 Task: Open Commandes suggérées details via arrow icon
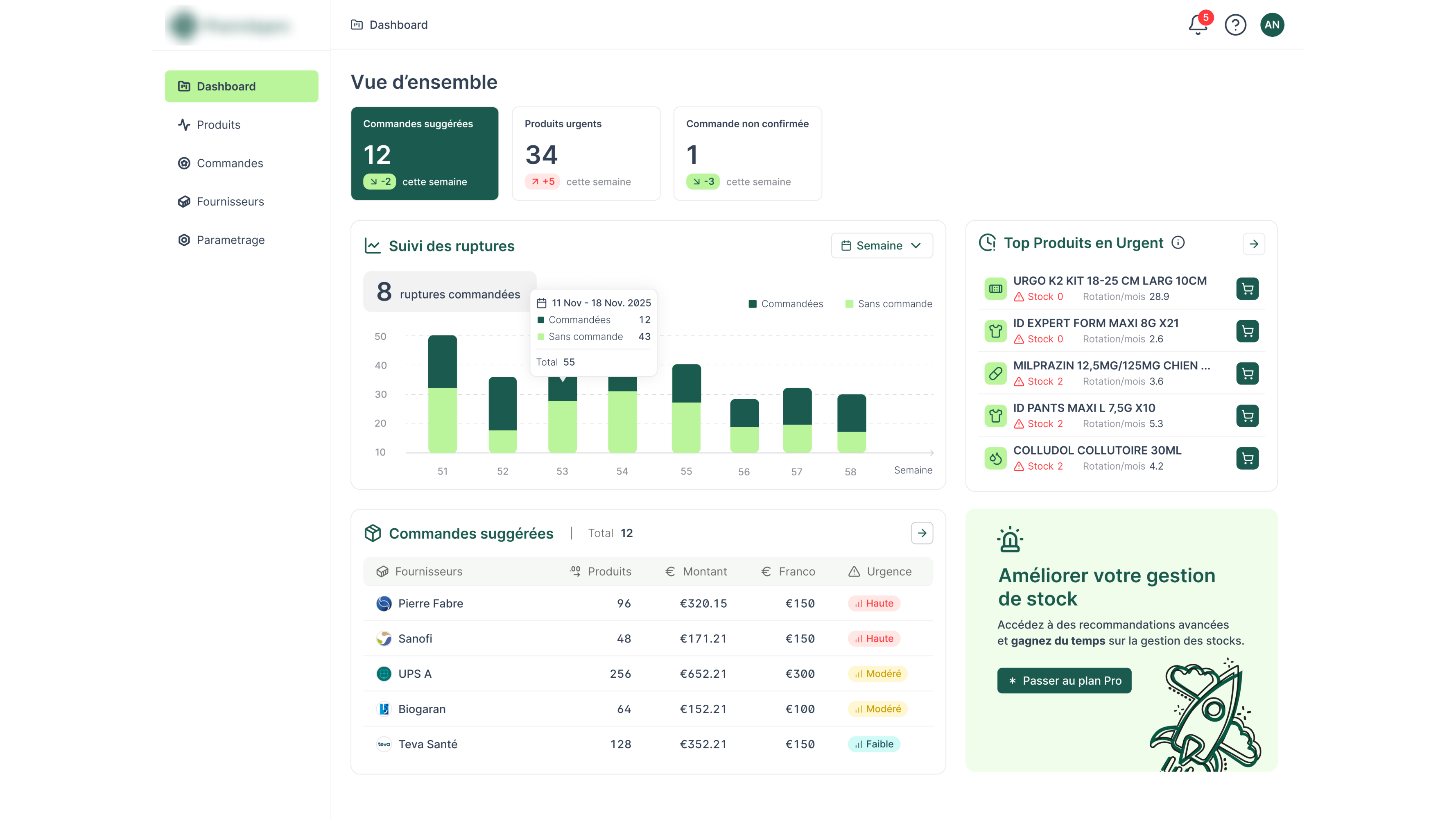(922, 533)
